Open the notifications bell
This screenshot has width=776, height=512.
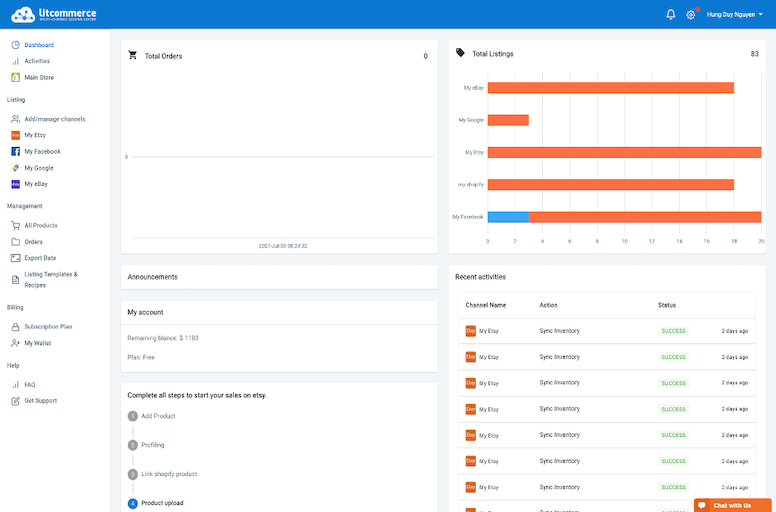671,14
